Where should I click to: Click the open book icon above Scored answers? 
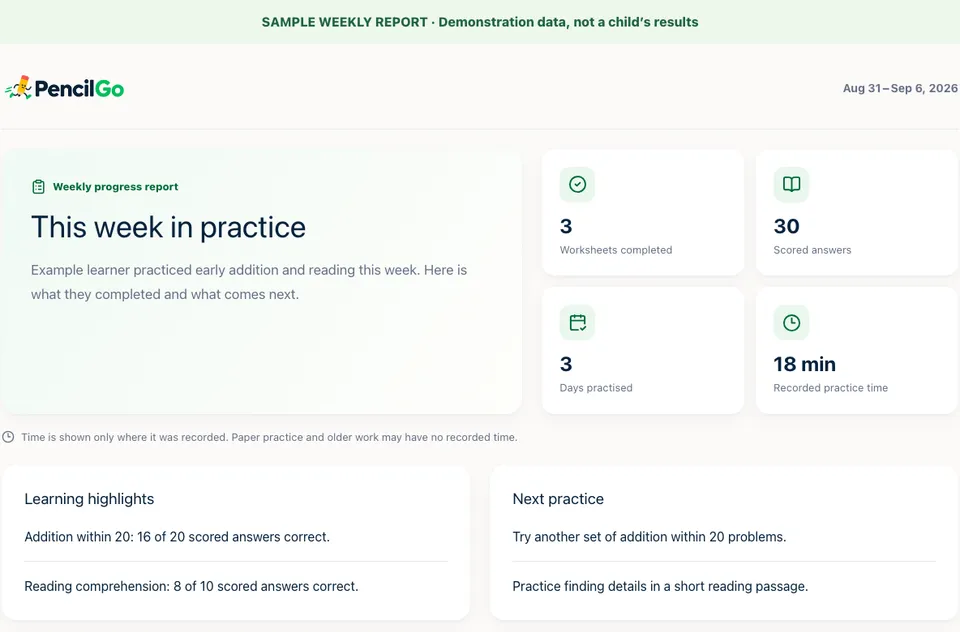[x=791, y=184]
